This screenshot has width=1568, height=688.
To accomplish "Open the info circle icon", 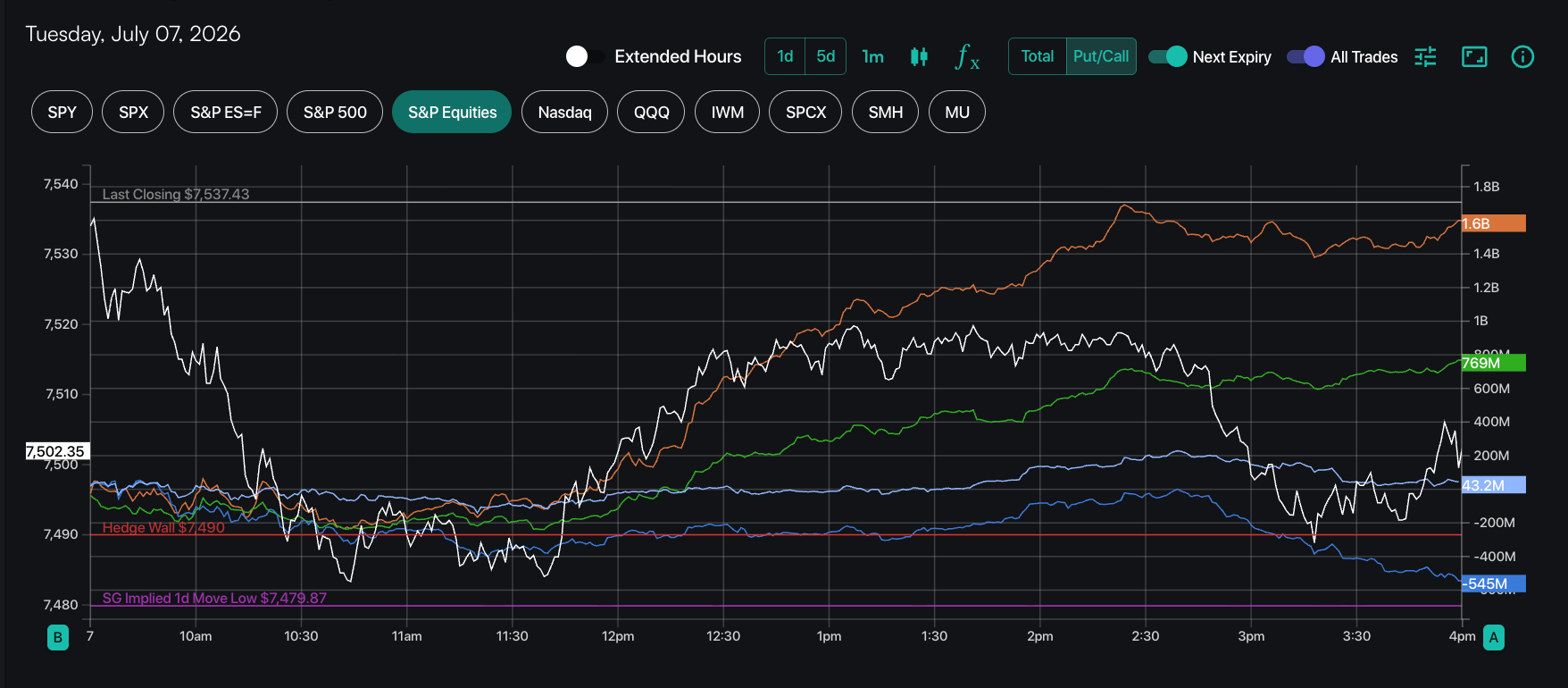I will (1522, 57).
